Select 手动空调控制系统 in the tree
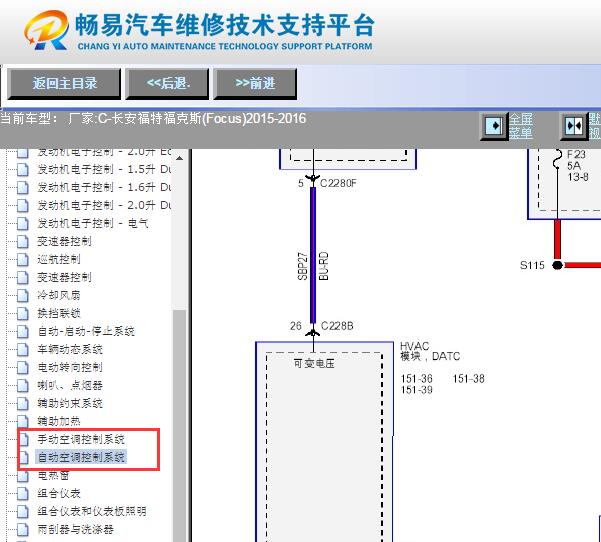Viewport: 601px width, 542px height. 81,439
